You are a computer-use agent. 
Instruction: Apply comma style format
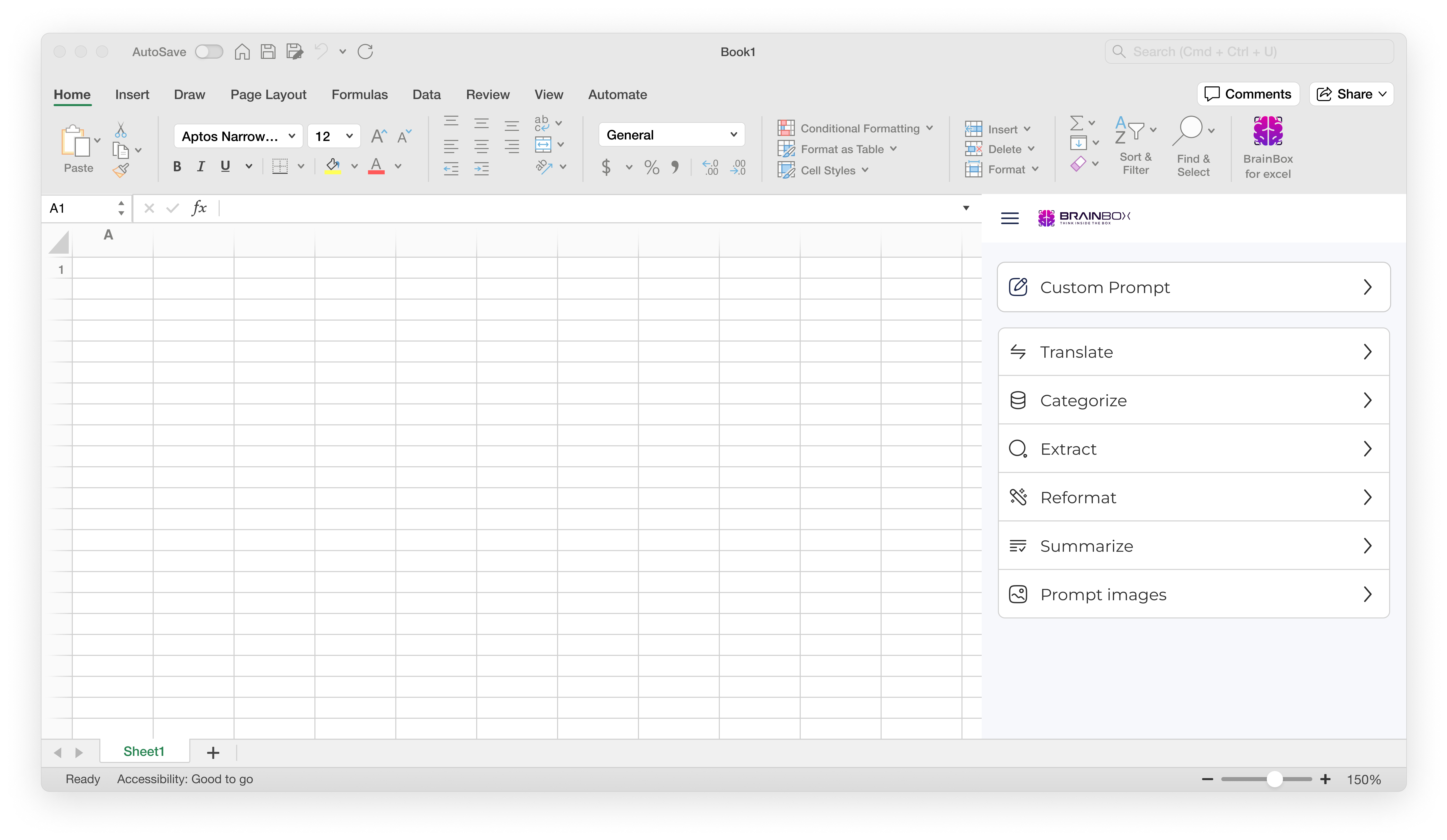coord(675,167)
